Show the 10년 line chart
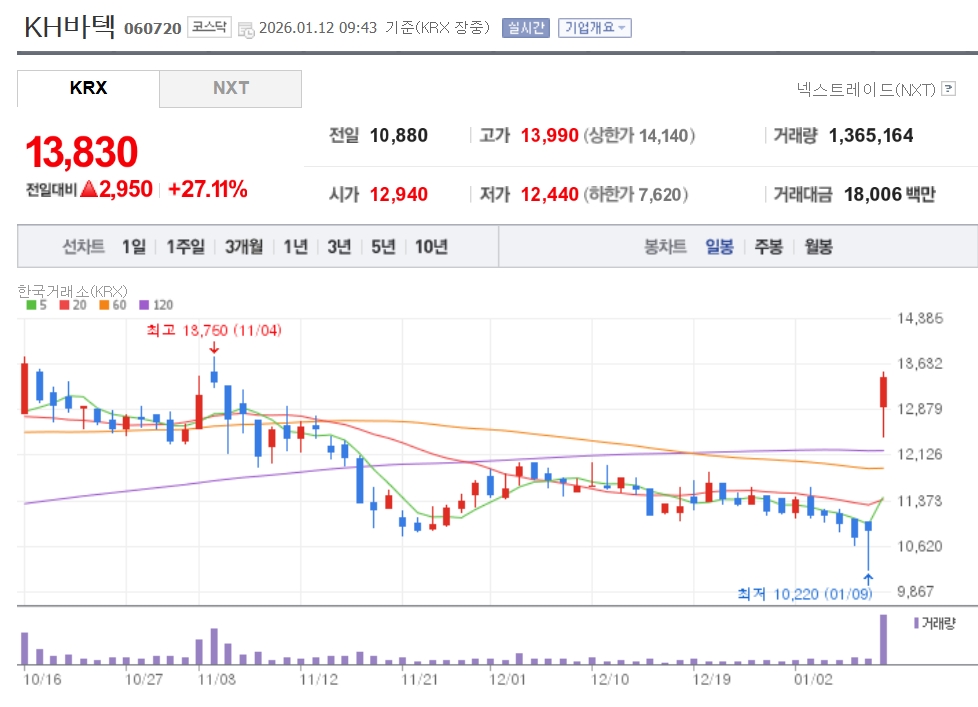Screen dimensions: 978x707 coord(432,247)
